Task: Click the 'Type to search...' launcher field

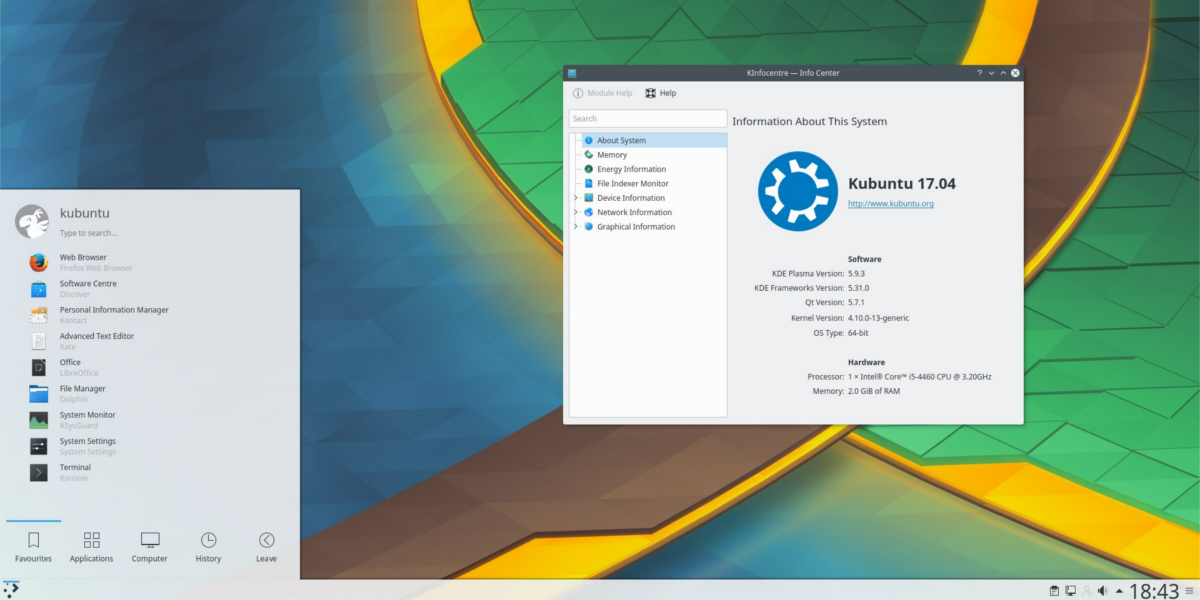Action: tap(88, 233)
